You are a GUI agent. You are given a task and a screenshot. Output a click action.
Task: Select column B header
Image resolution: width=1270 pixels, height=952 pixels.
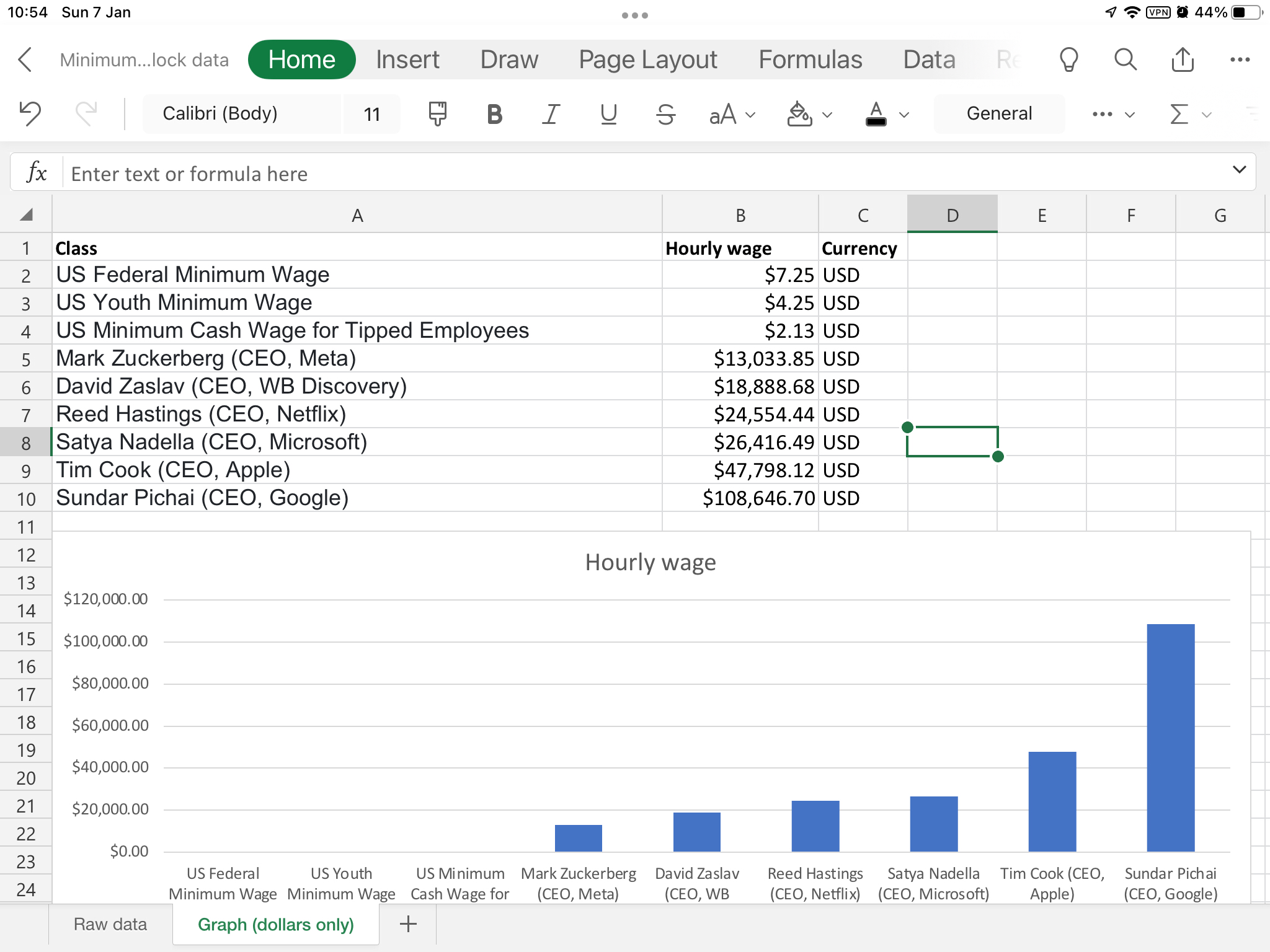coord(740,215)
